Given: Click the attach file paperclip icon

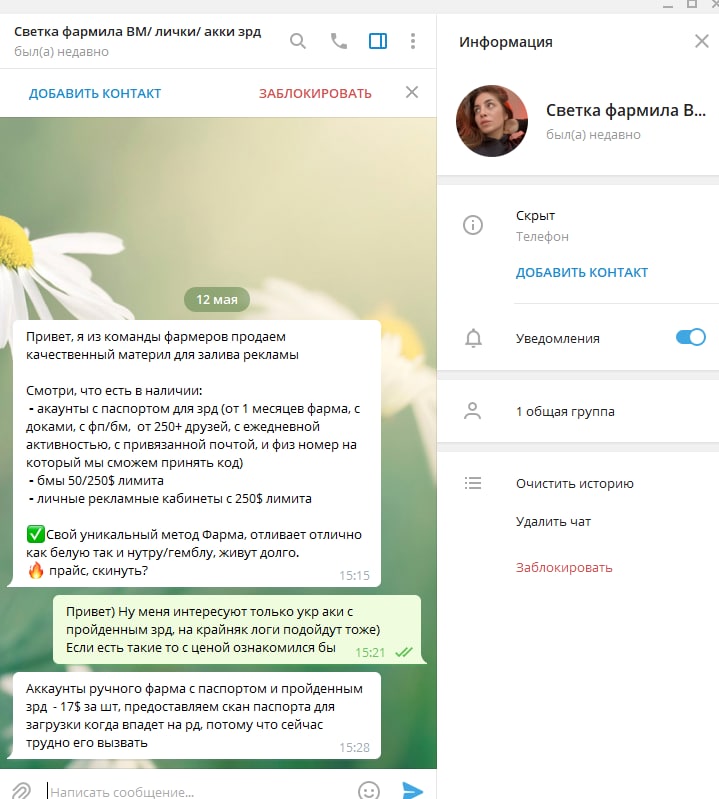Looking at the screenshot, I should 21,791.
